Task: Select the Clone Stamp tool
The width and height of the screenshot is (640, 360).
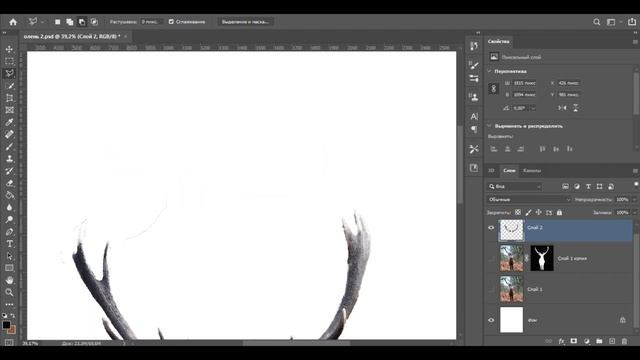Action: (9, 159)
